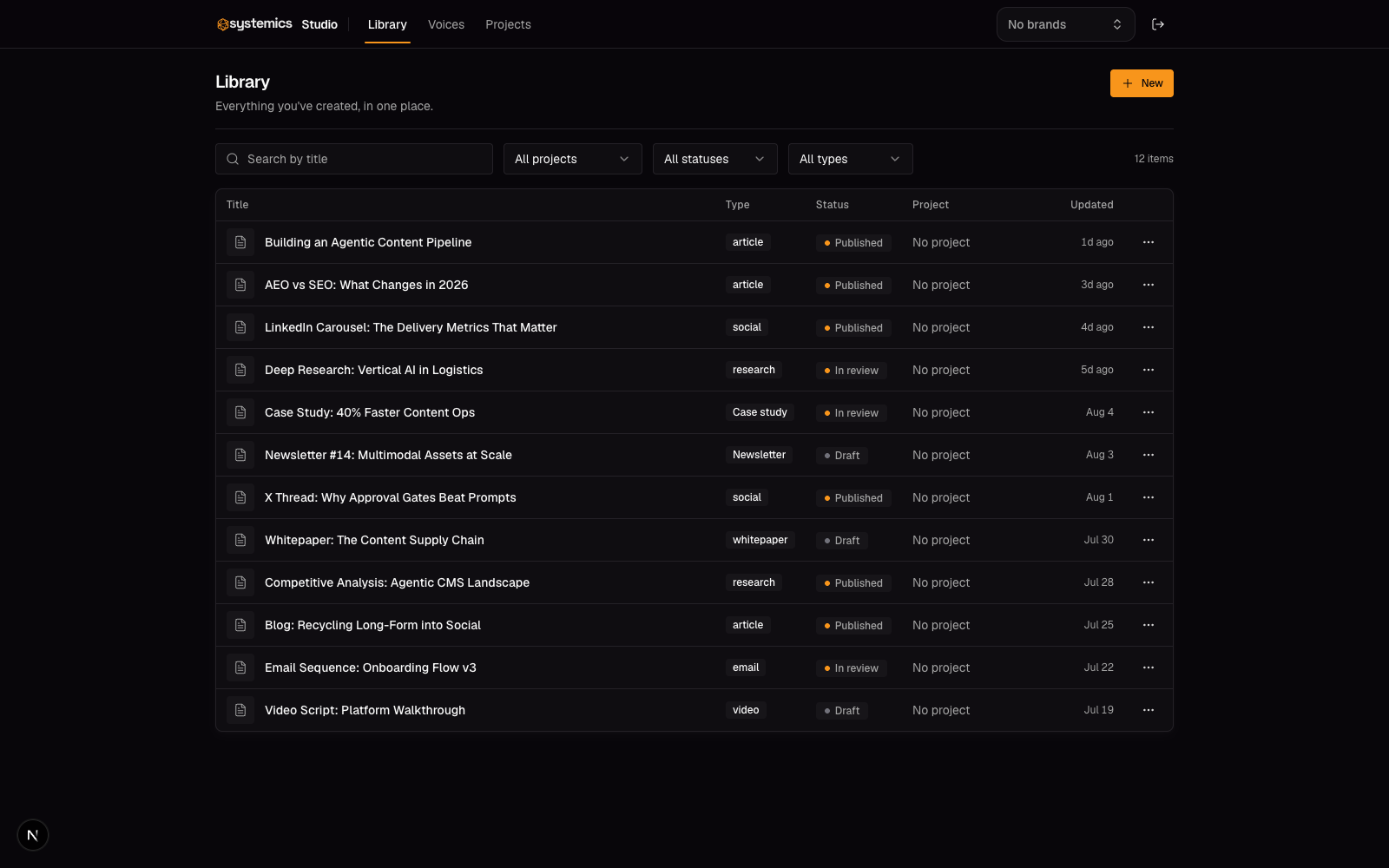Click the document icon beside Newsletter #14
The image size is (1389, 868).
click(x=240, y=455)
